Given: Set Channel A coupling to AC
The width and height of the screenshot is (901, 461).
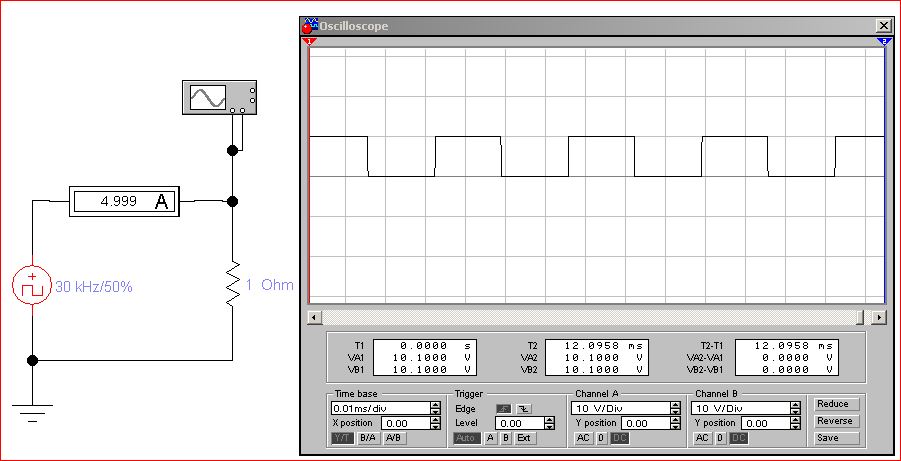Looking at the screenshot, I should 583,438.
